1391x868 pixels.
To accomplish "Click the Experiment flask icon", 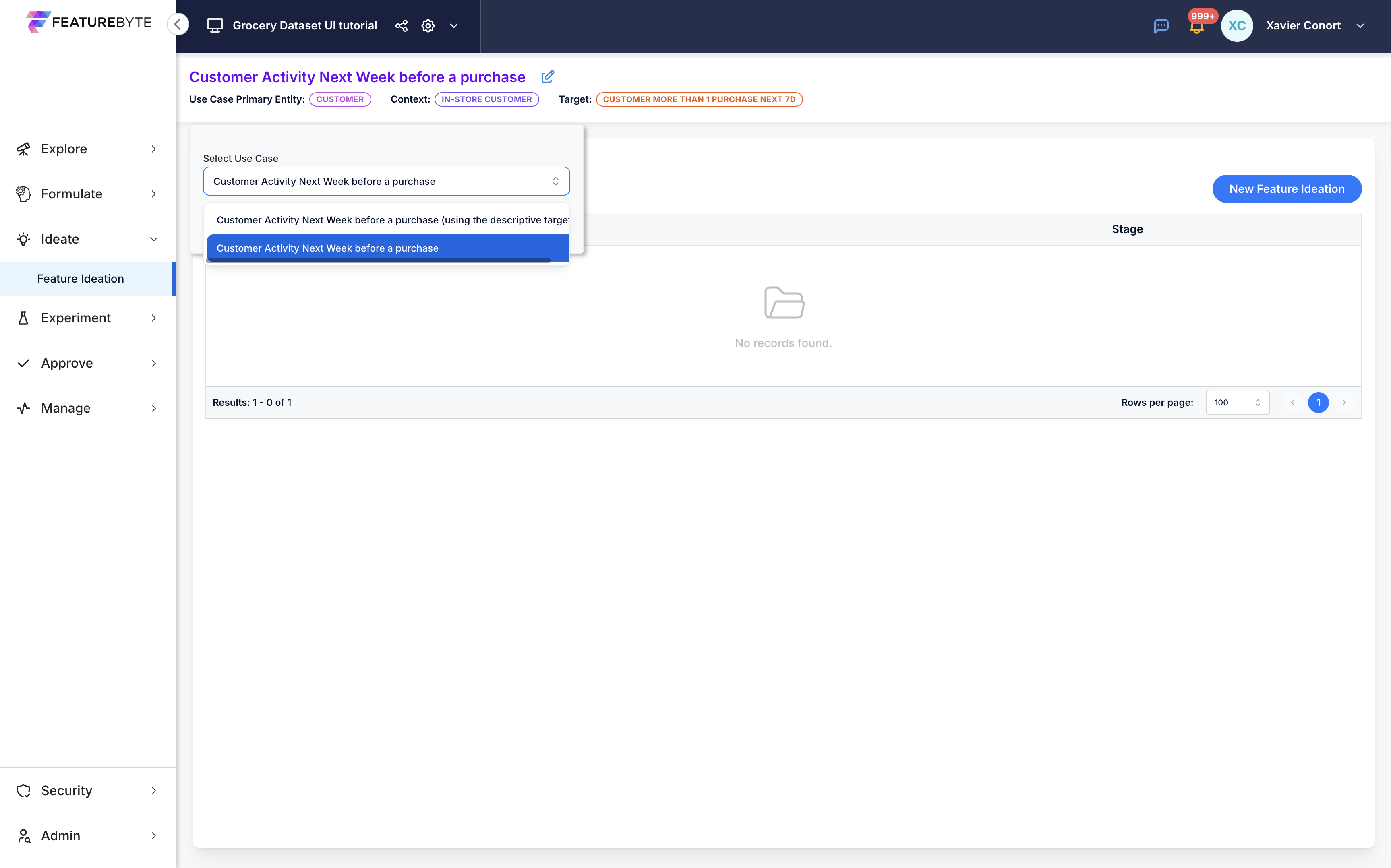I will pos(23,318).
